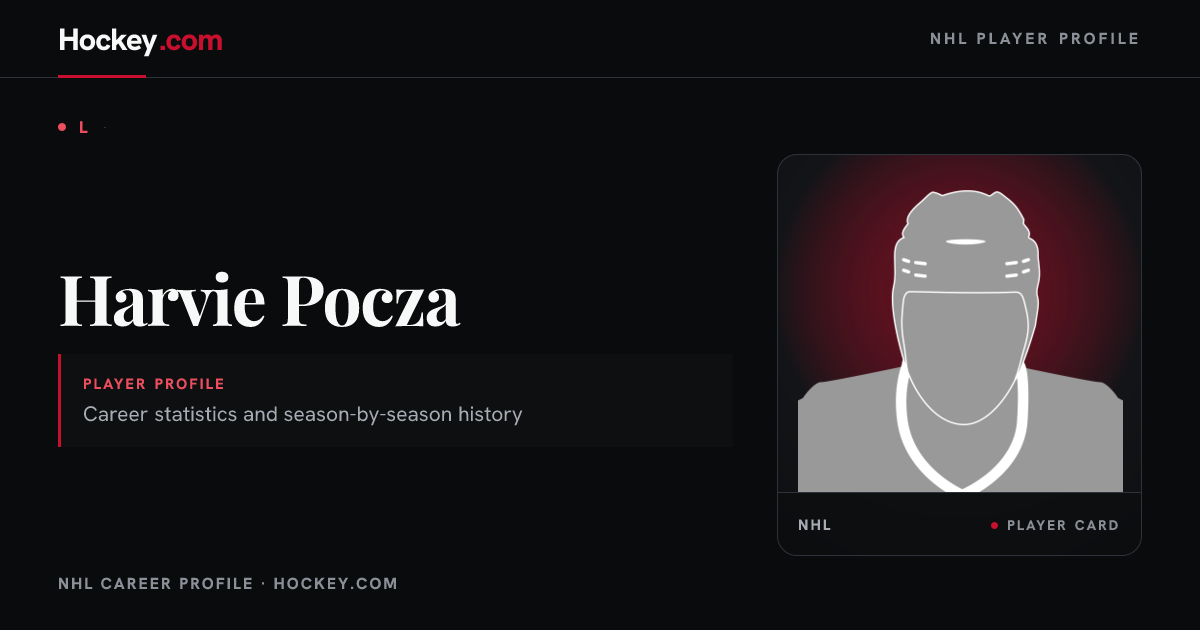Click the helmet visor vent slot
This screenshot has height=630, width=1200.
tap(965, 242)
